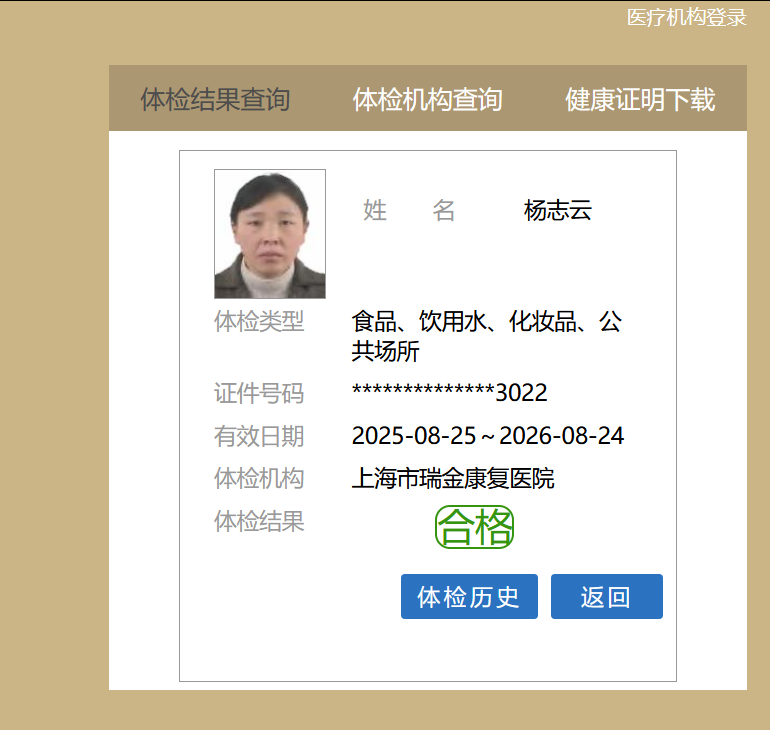Click the validity date range 2025-08-25～2026-08-24
The height and width of the screenshot is (730, 770).
[488, 436]
